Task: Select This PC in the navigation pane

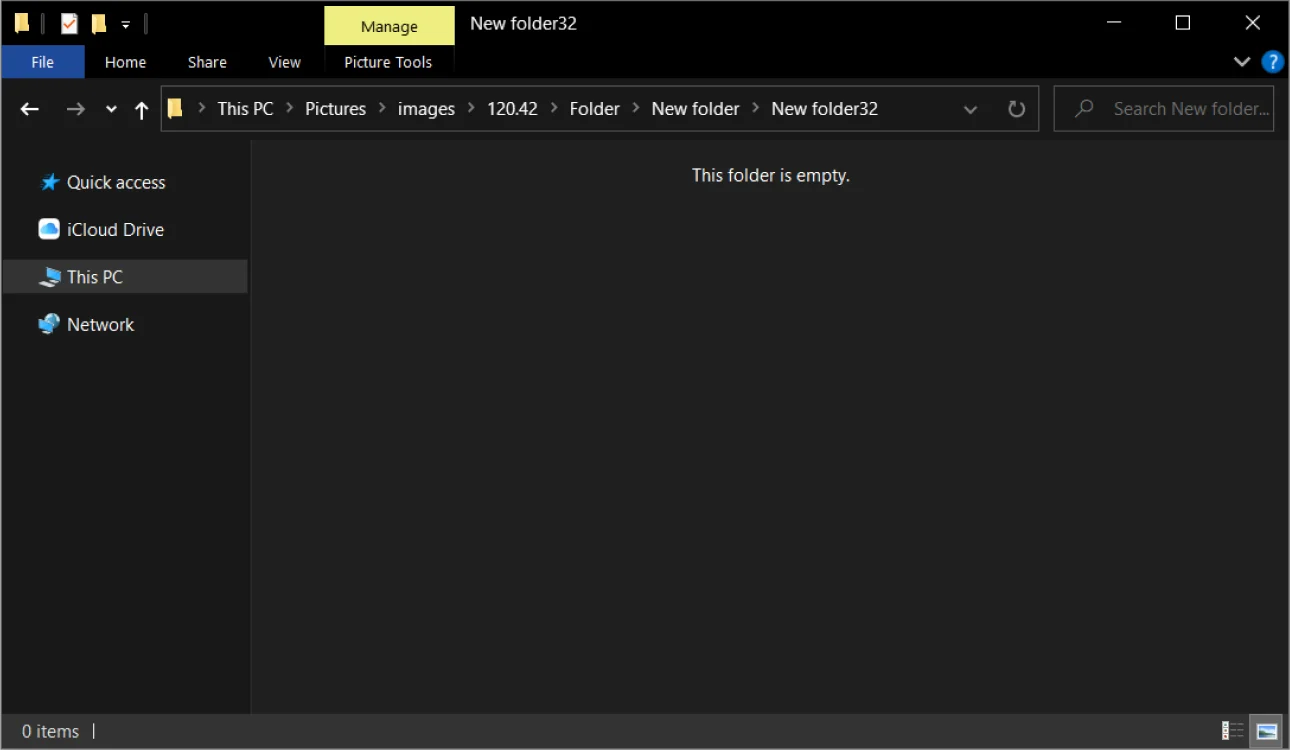Action: point(125,277)
